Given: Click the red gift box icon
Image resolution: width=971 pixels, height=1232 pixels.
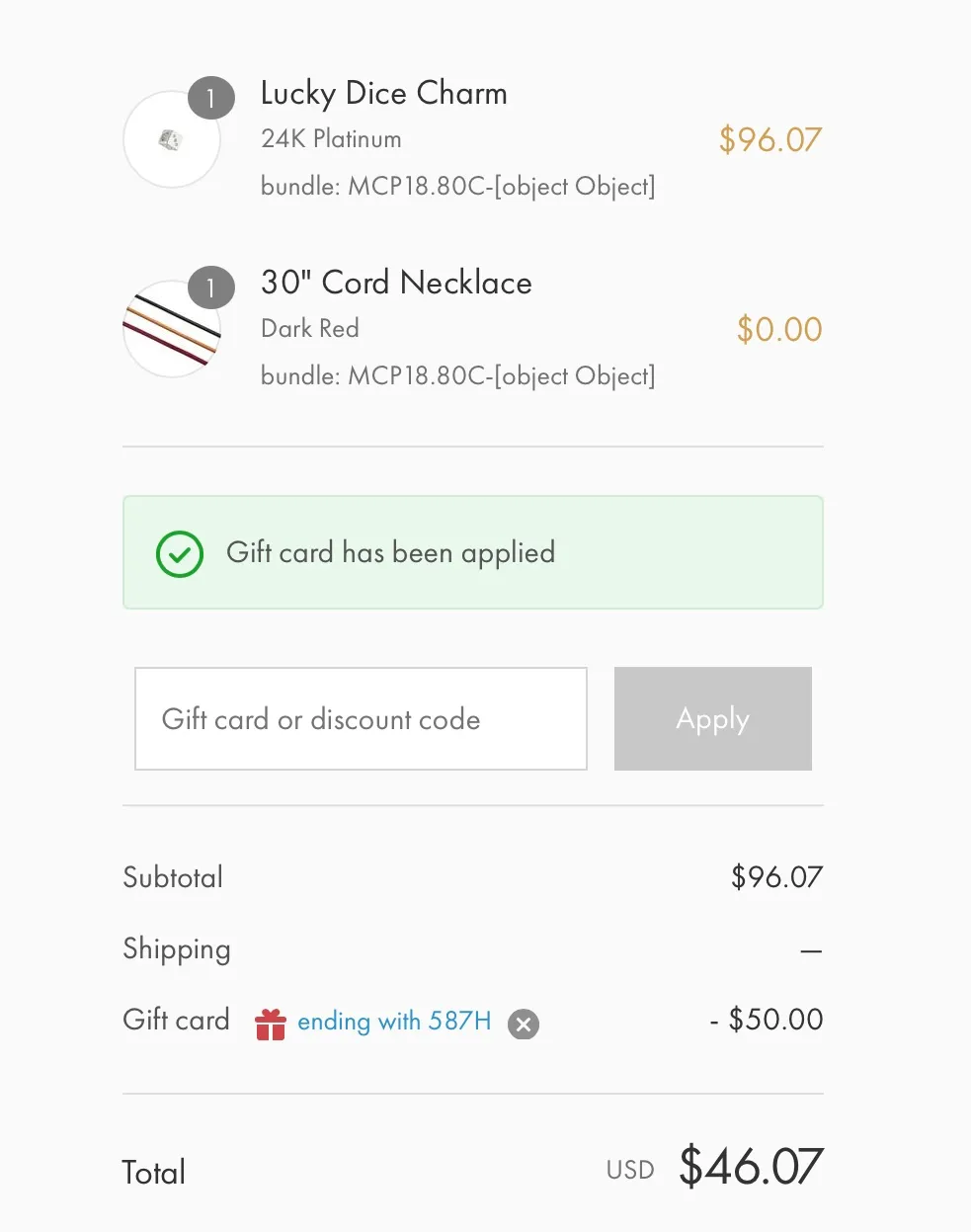Looking at the screenshot, I should [x=271, y=1025].
